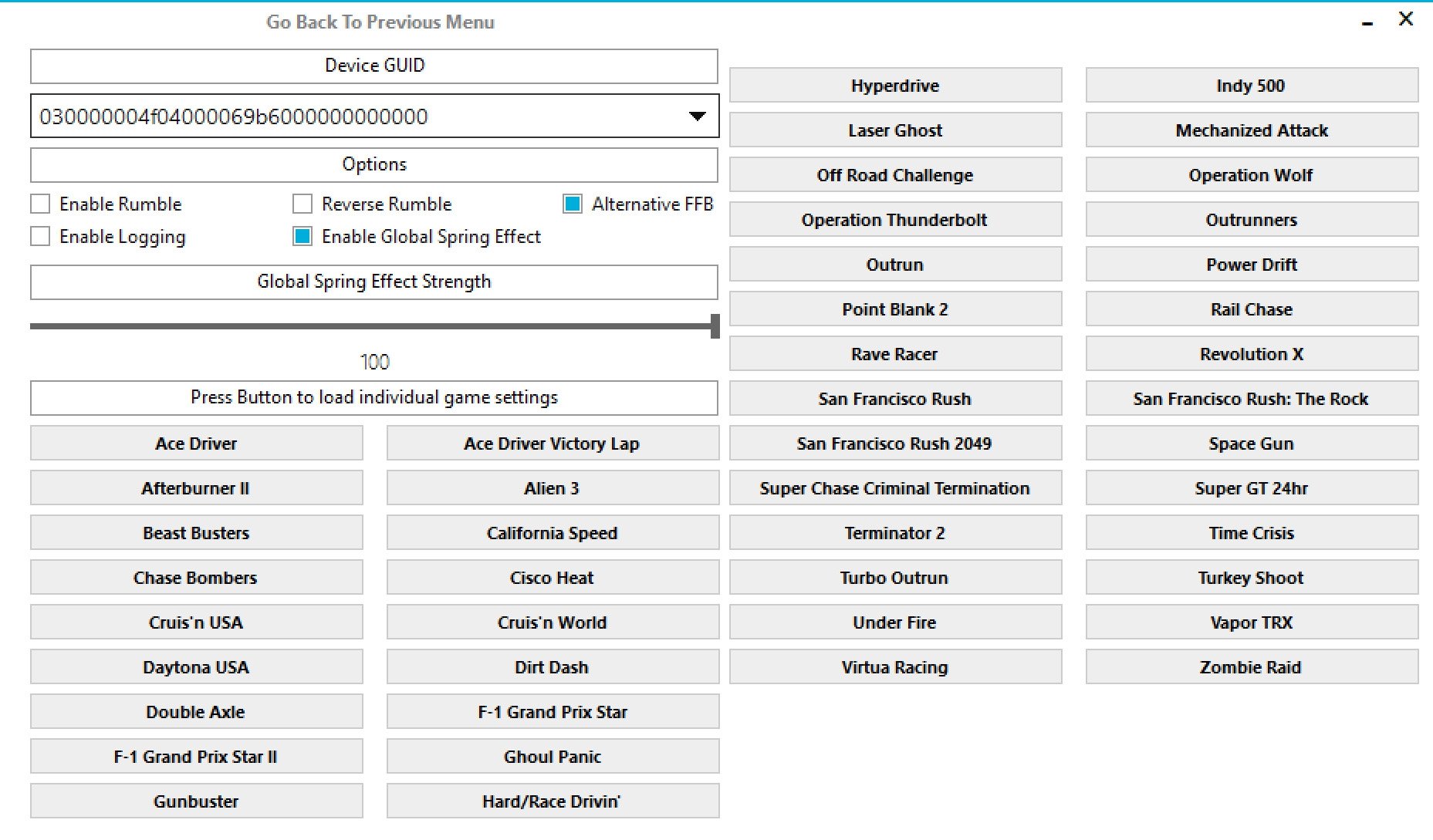Open Super GT 24hr settings
This screenshot has width=1433, height=840.
[x=1252, y=488]
